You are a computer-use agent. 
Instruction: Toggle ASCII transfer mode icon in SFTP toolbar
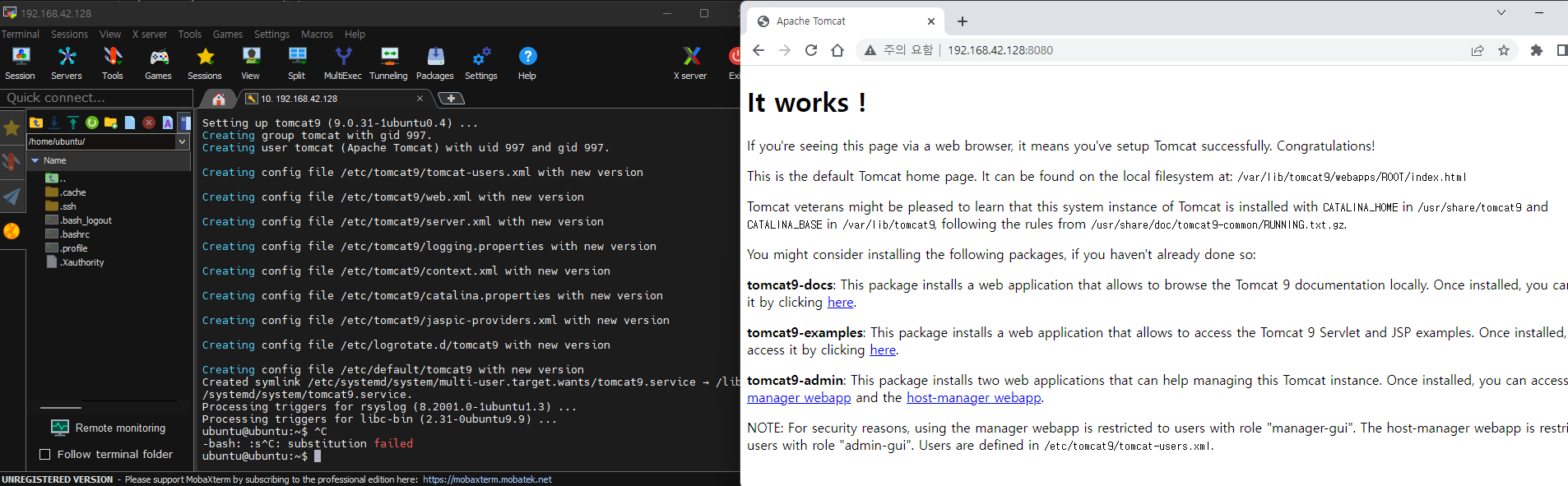168,123
